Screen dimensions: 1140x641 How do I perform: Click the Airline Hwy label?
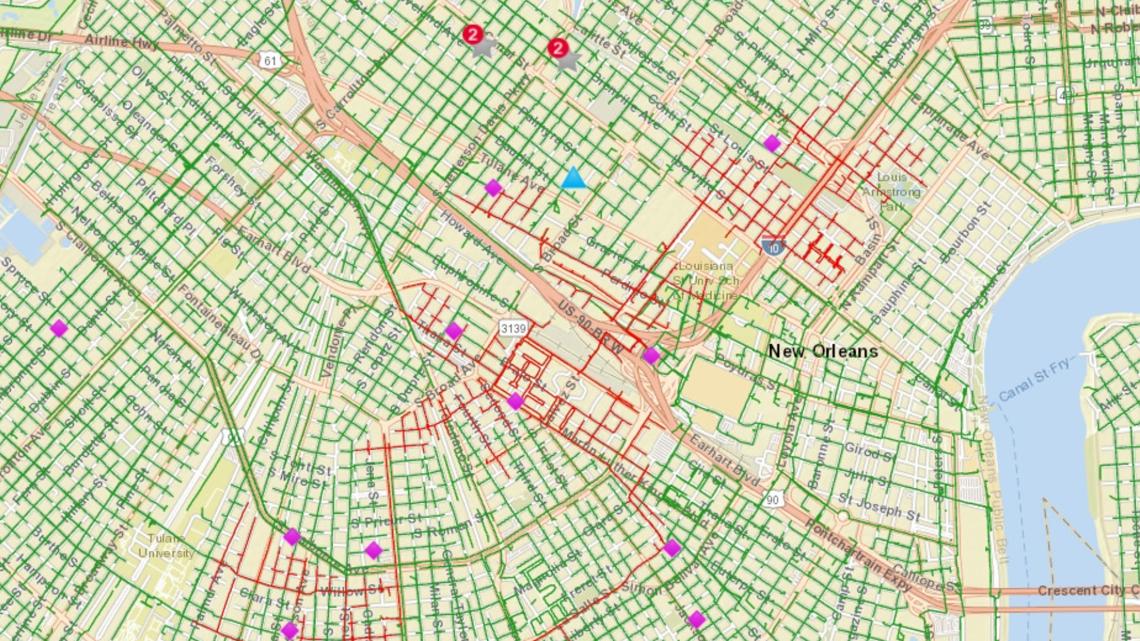(121, 41)
